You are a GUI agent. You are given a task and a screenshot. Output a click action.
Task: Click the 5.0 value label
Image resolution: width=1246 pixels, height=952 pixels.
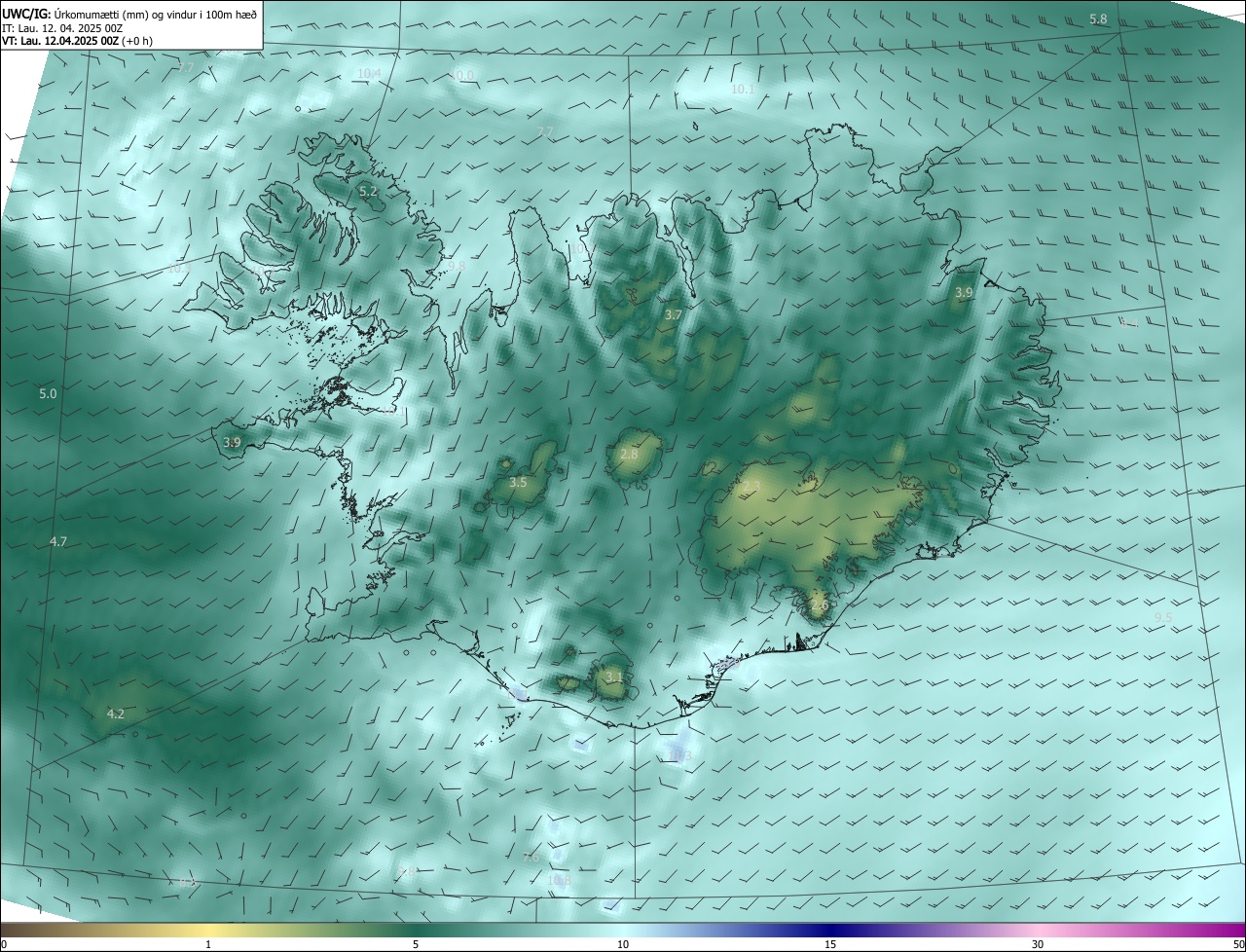tap(48, 394)
